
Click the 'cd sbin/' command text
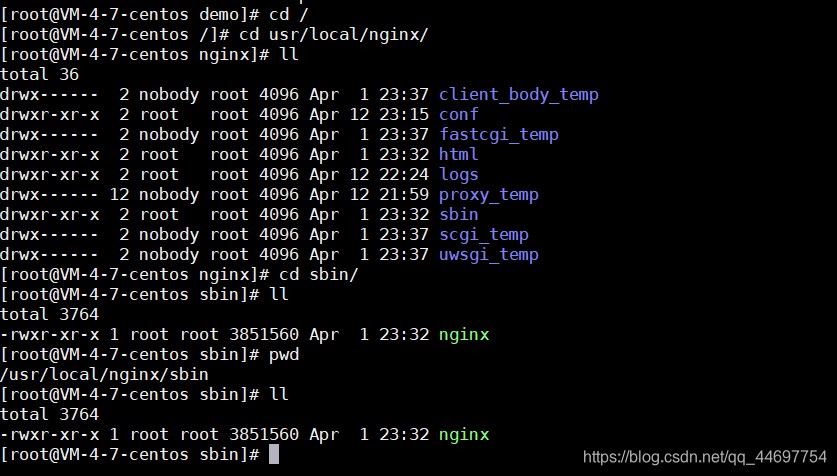point(318,275)
